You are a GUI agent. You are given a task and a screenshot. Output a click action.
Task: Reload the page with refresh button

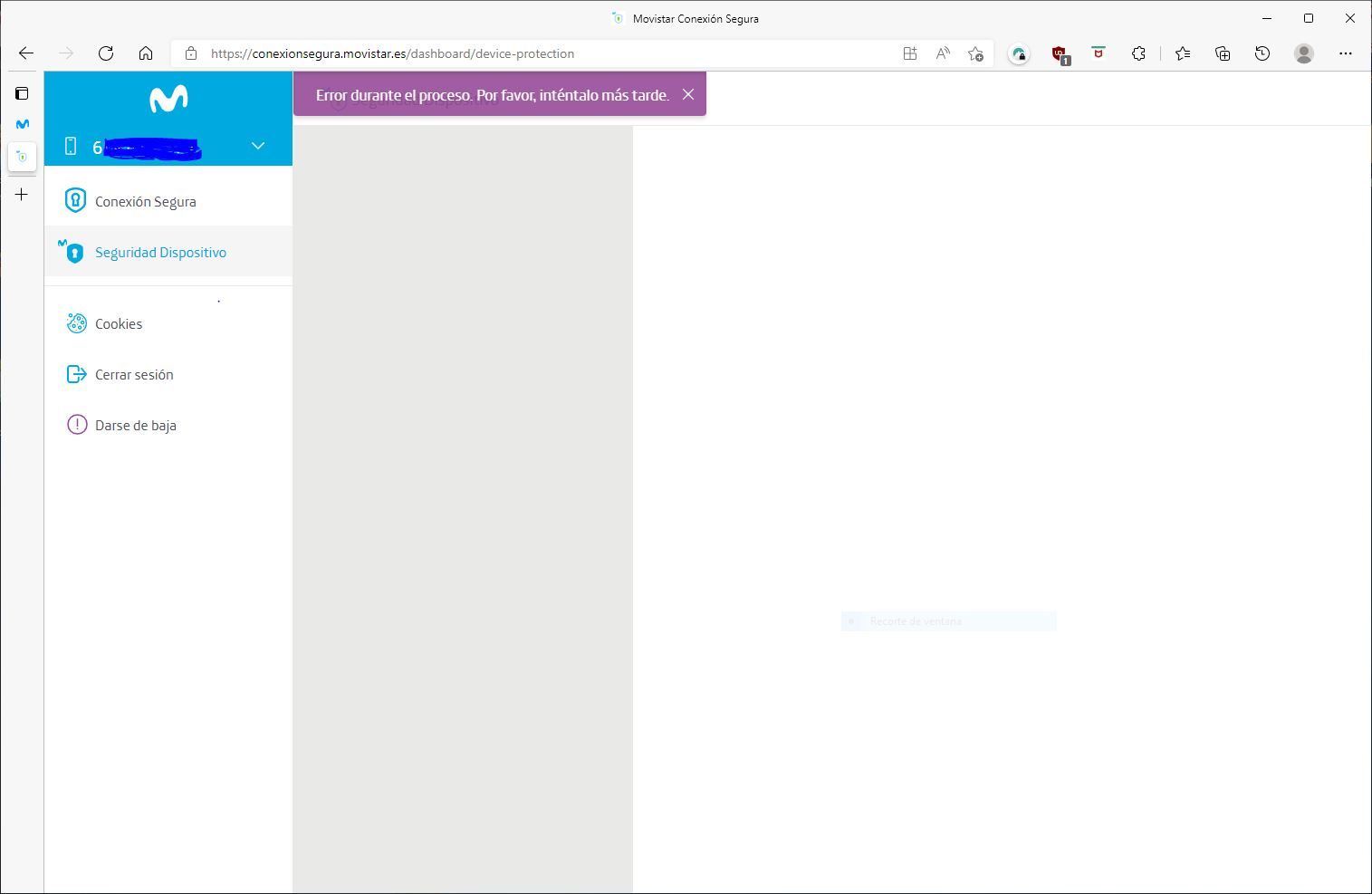pos(106,53)
